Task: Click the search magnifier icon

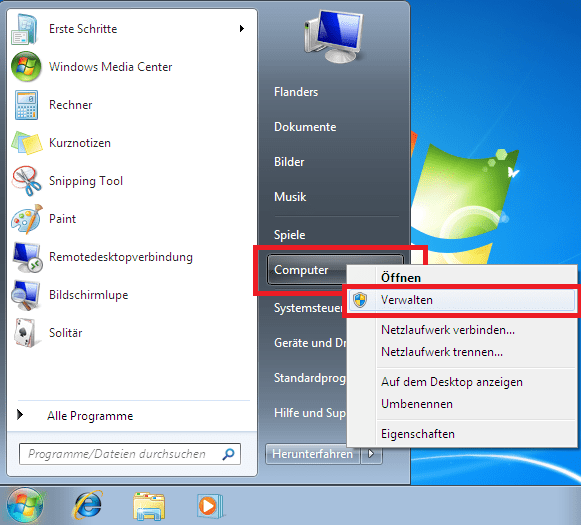Action: [228, 453]
